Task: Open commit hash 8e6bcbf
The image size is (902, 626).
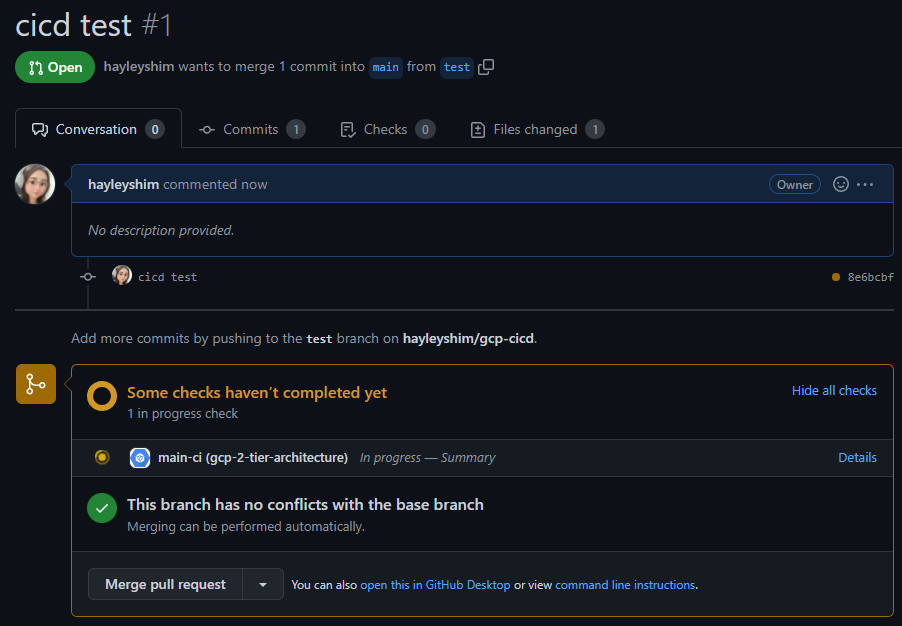Action: click(870, 277)
